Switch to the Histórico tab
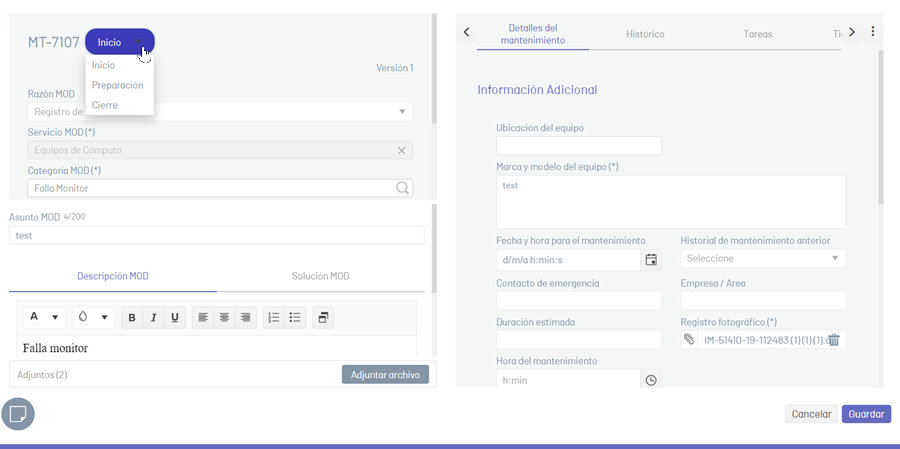900x449 pixels. click(645, 34)
